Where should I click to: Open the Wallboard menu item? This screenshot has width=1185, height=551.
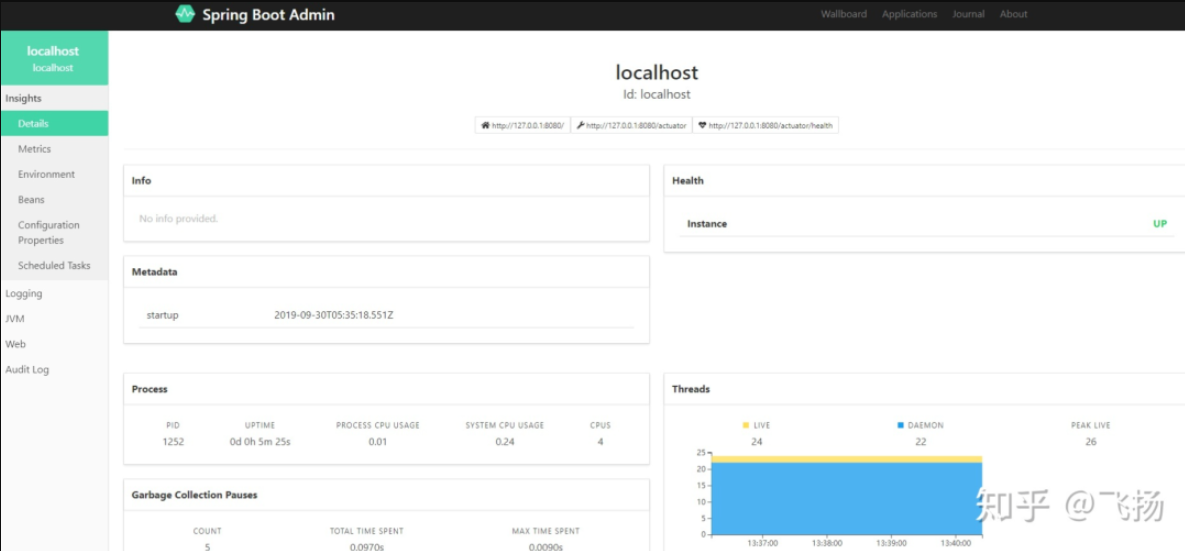point(843,14)
